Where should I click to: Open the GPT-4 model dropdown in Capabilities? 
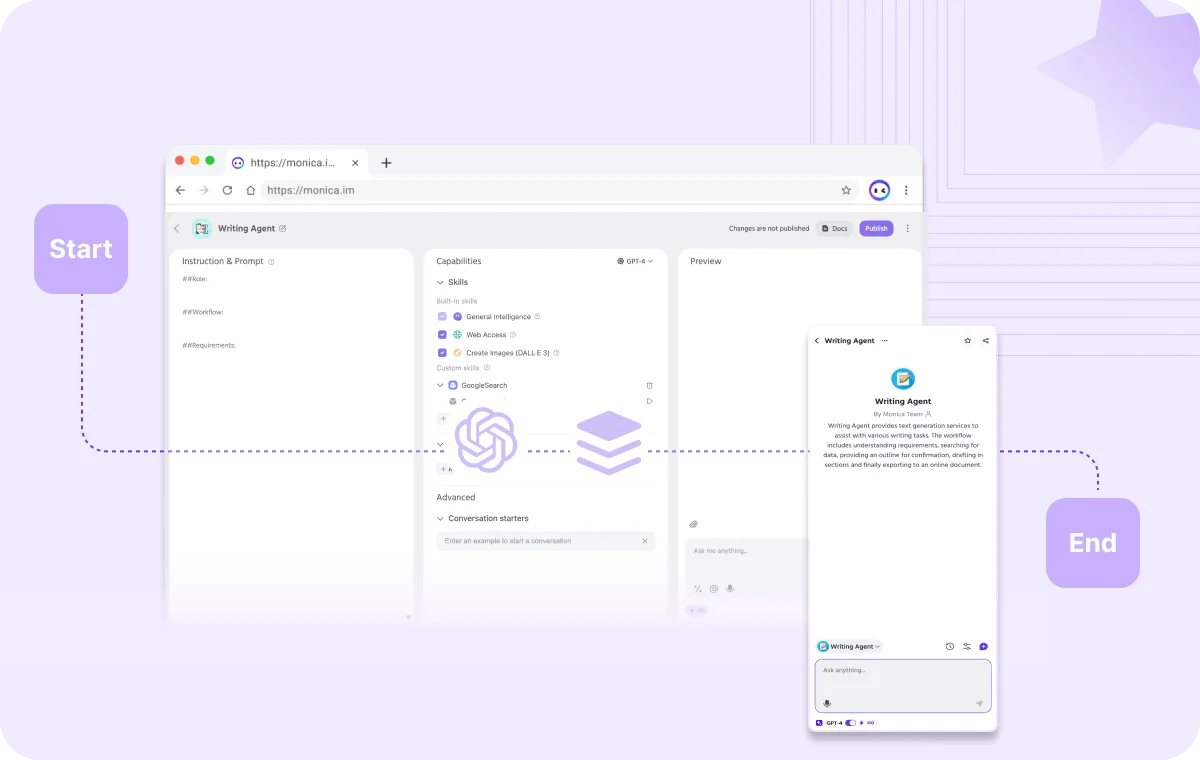635,261
